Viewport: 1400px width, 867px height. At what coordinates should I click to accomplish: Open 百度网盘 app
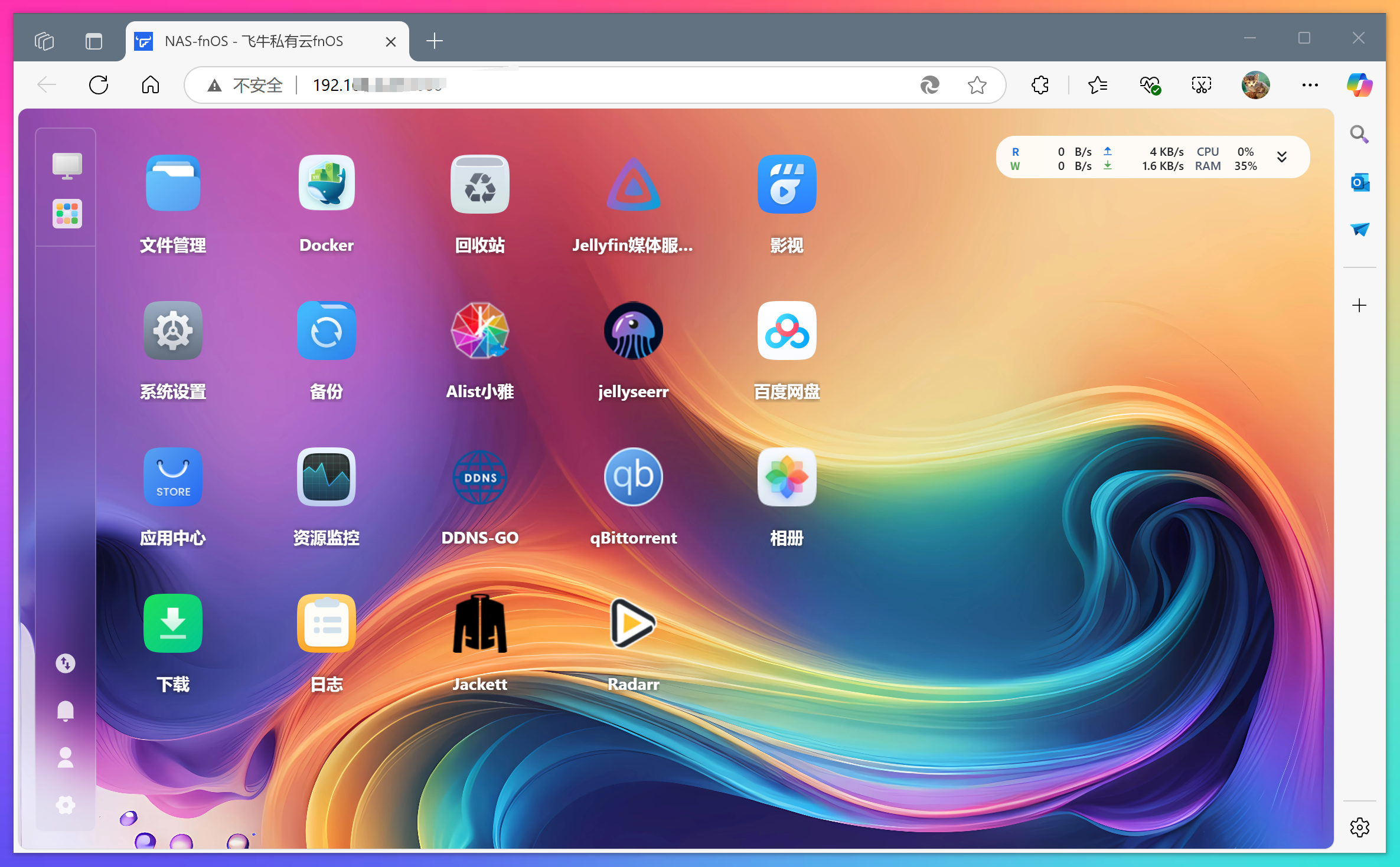coord(787,331)
